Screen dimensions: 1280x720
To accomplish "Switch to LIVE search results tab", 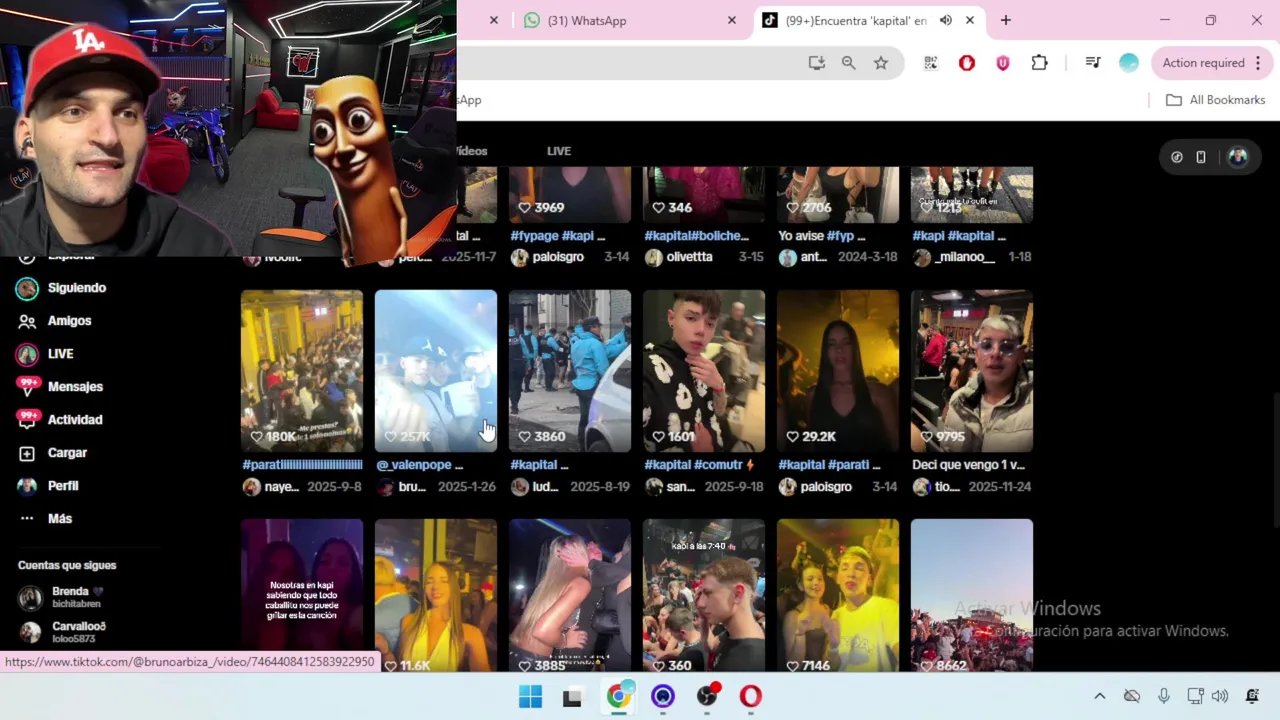I will click(x=559, y=151).
